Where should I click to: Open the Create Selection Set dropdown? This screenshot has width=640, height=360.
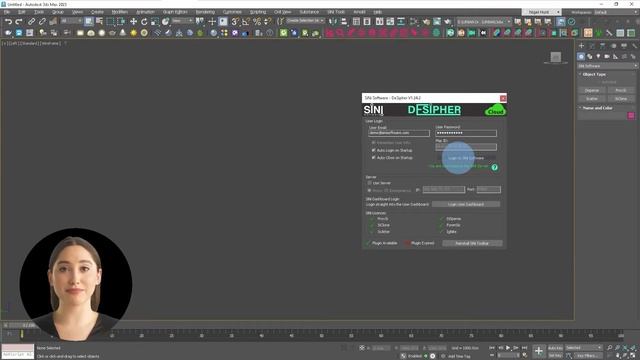point(305,21)
